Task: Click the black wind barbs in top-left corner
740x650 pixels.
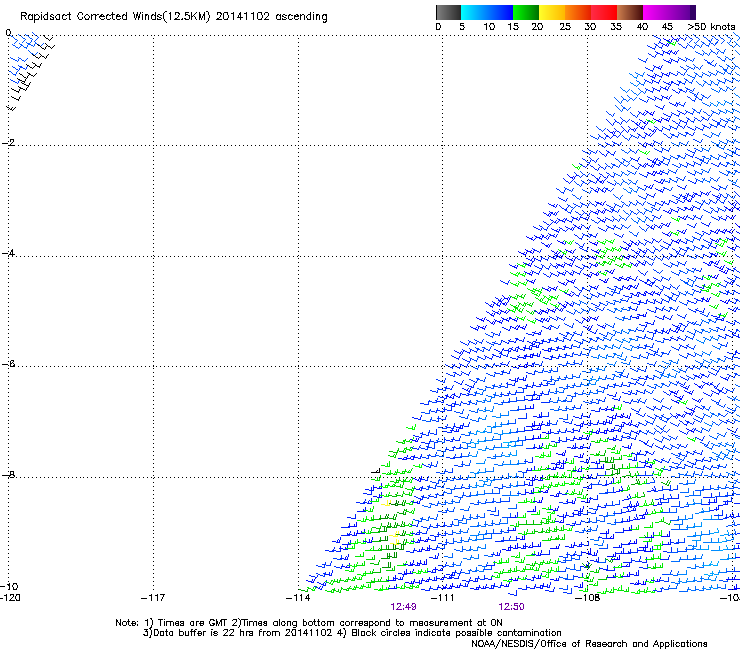Action: (x=31, y=73)
